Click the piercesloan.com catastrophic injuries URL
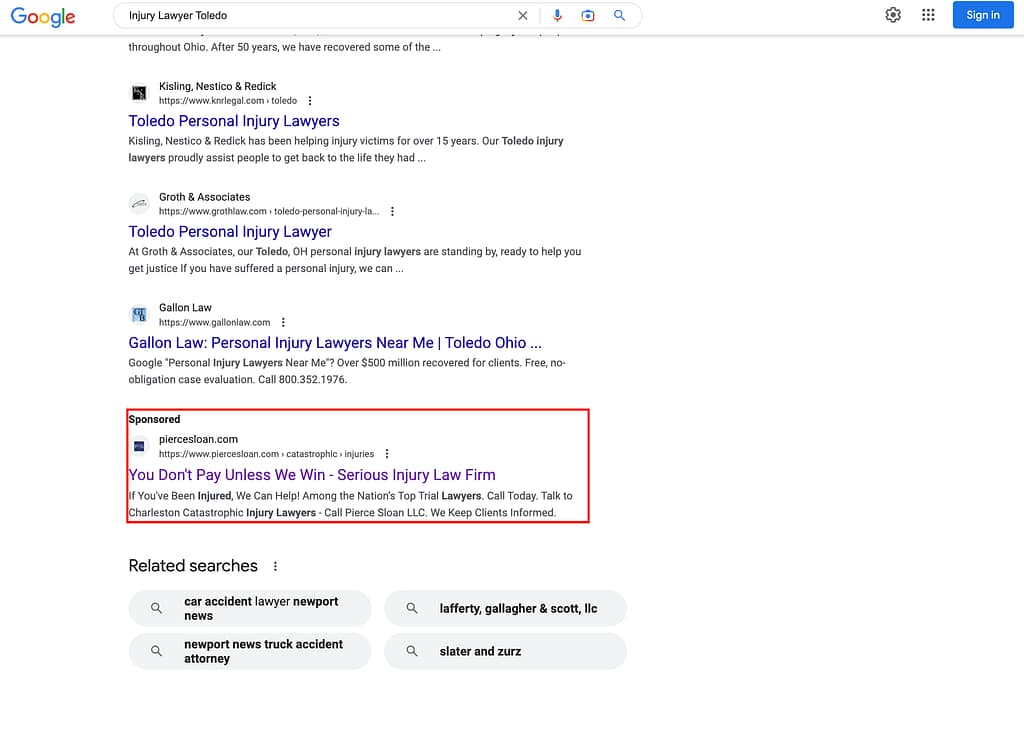This screenshot has height=745, width=1024. click(x=266, y=454)
